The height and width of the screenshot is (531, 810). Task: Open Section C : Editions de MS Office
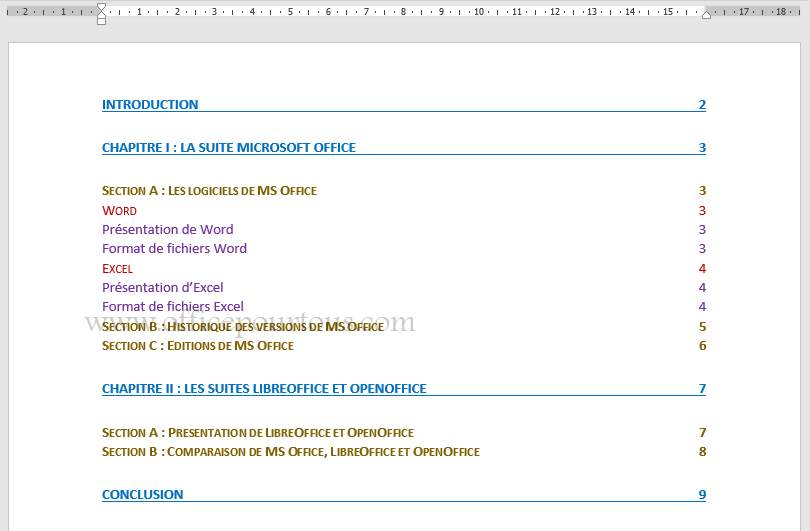(x=198, y=346)
